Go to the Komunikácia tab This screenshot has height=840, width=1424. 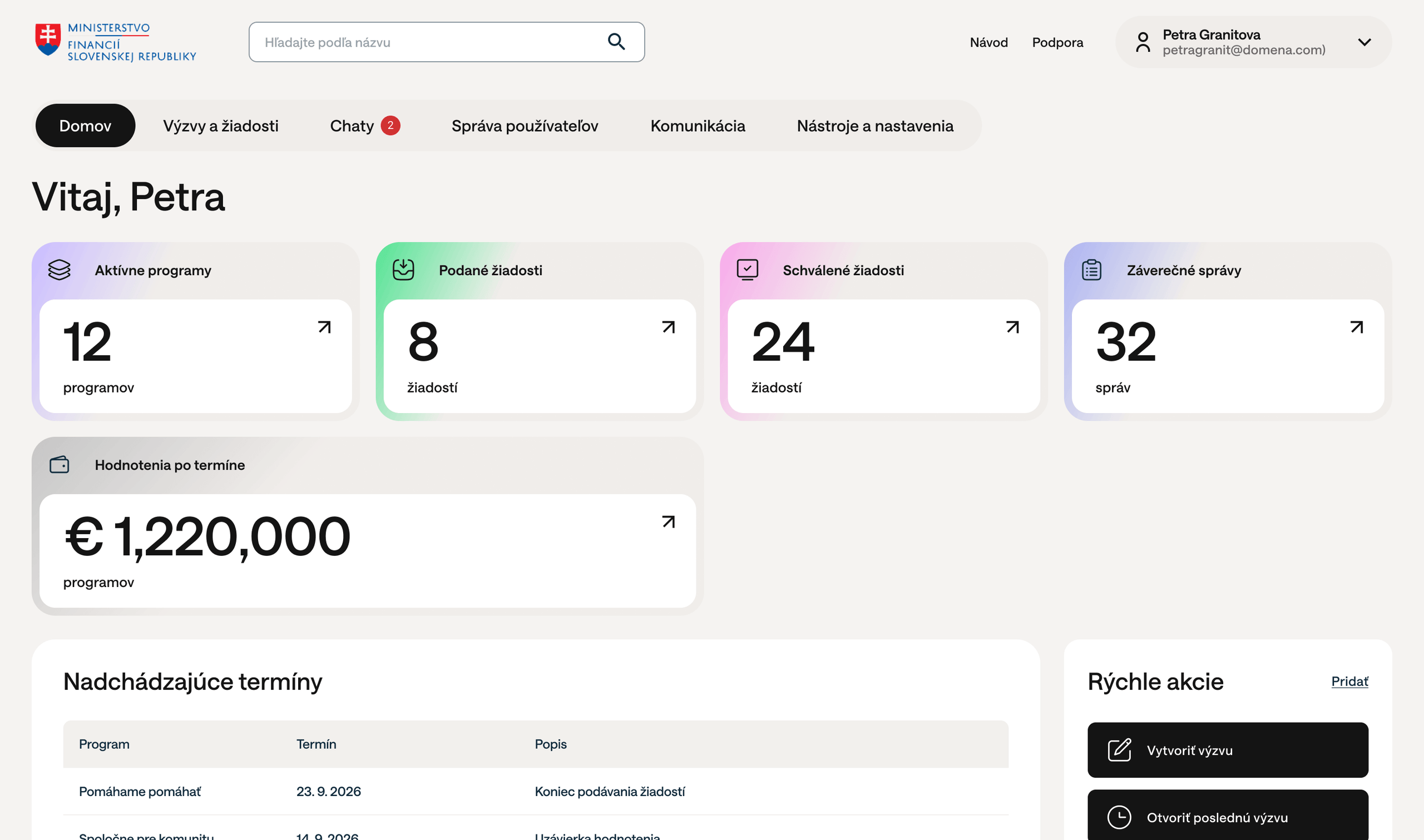[698, 126]
